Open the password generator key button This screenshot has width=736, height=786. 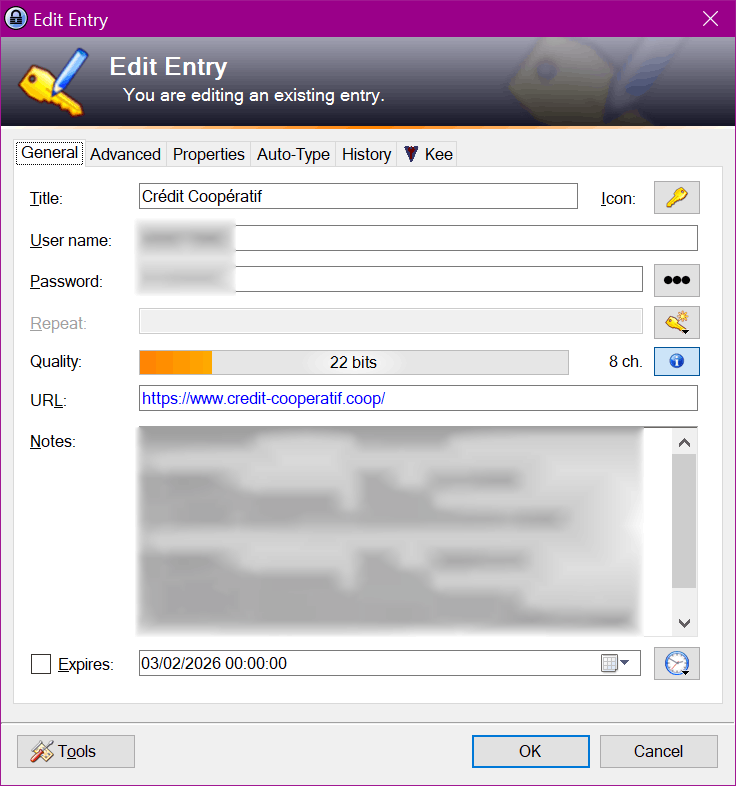676,322
